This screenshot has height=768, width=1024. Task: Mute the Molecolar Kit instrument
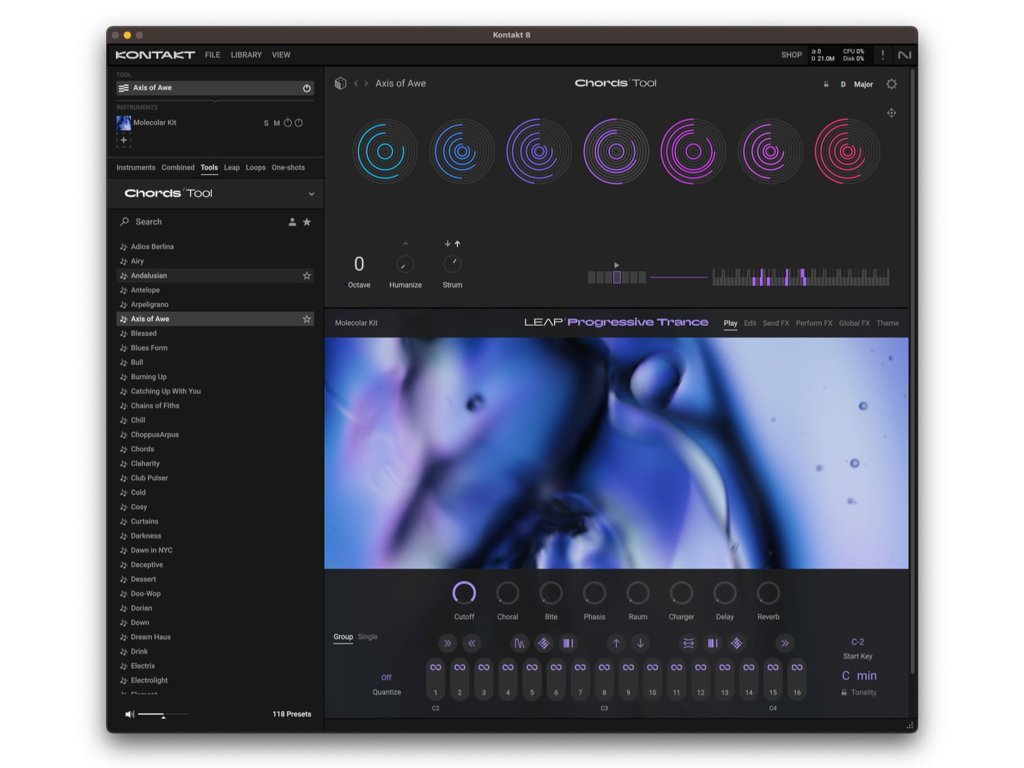coord(277,123)
